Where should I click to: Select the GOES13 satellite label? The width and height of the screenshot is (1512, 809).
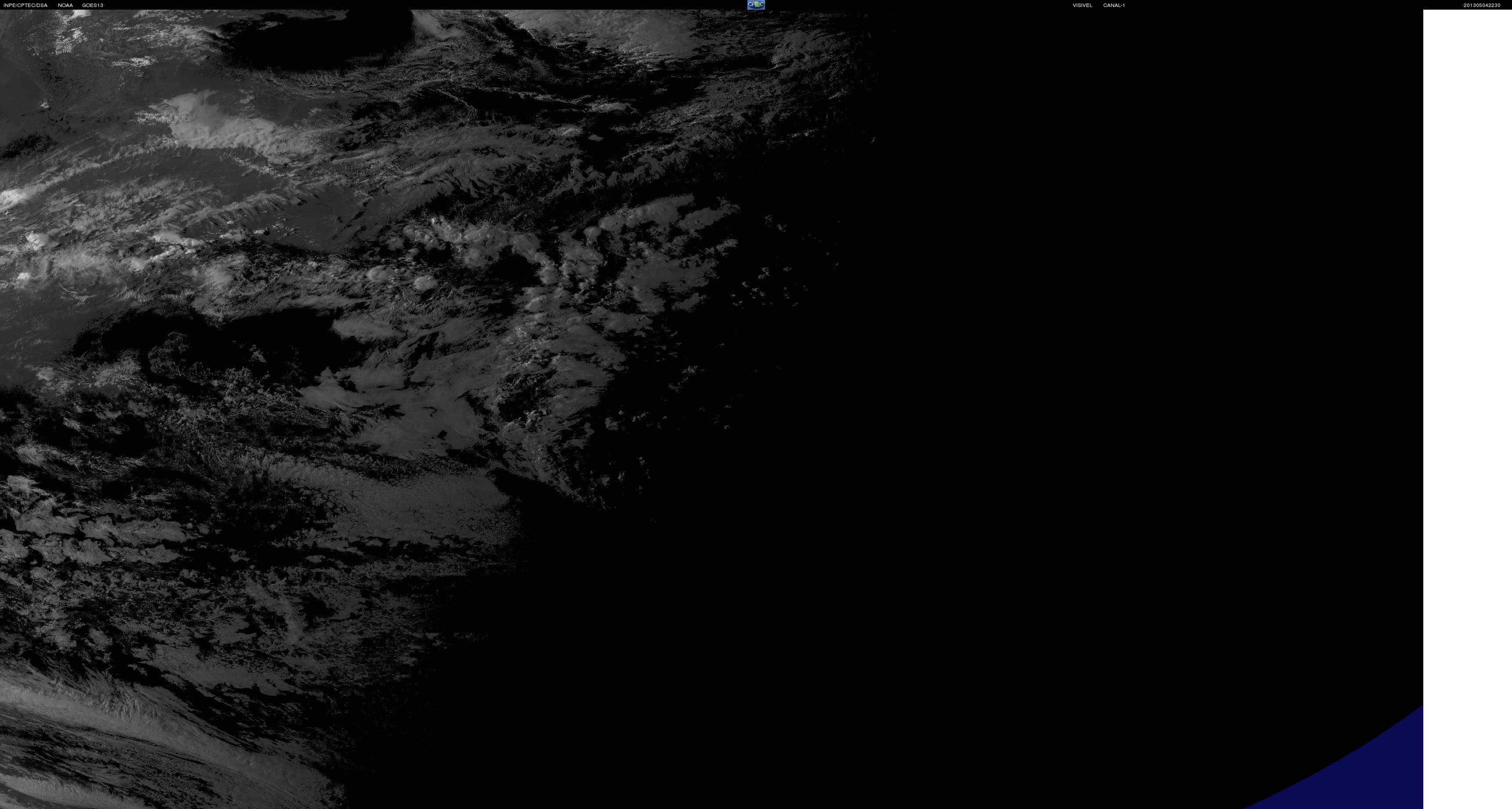pyautogui.click(x=93, y=5)
